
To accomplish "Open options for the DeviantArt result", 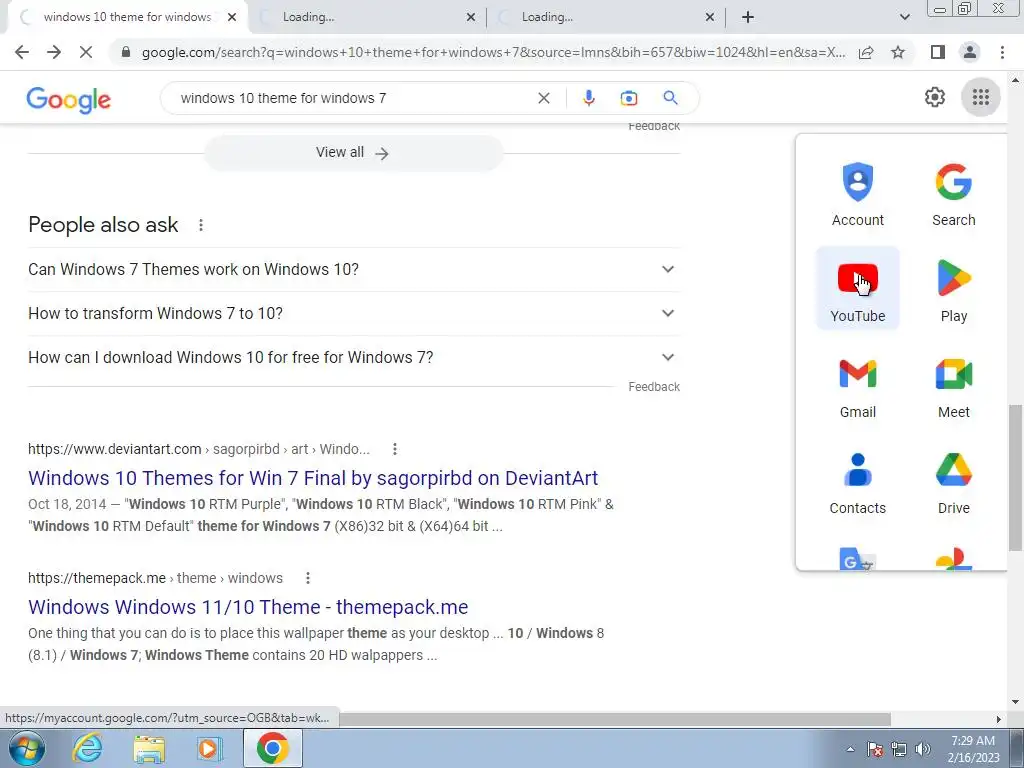I will (x=394, y=449).
